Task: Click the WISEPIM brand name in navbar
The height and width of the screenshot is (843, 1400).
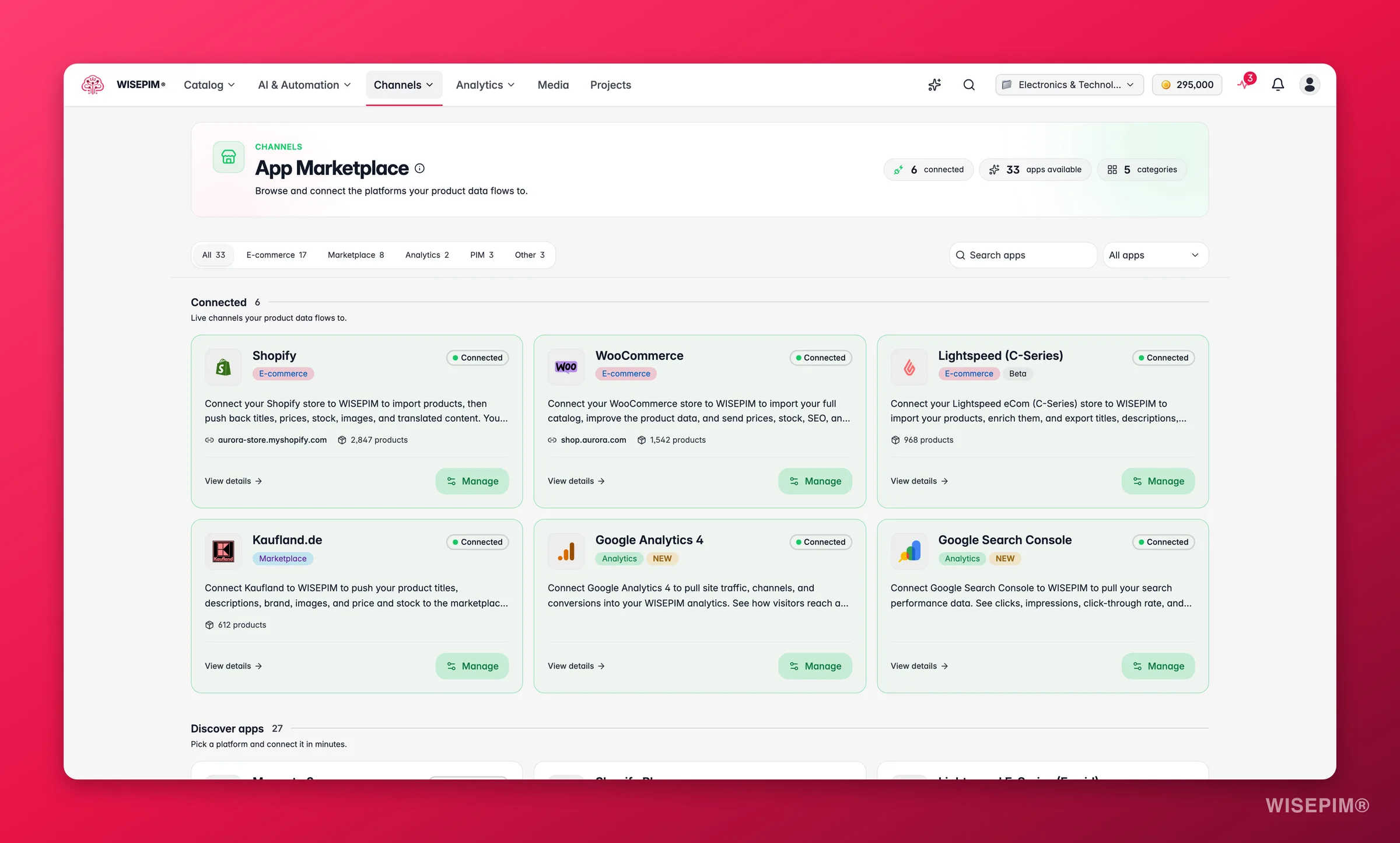Action: coord(141,85)
